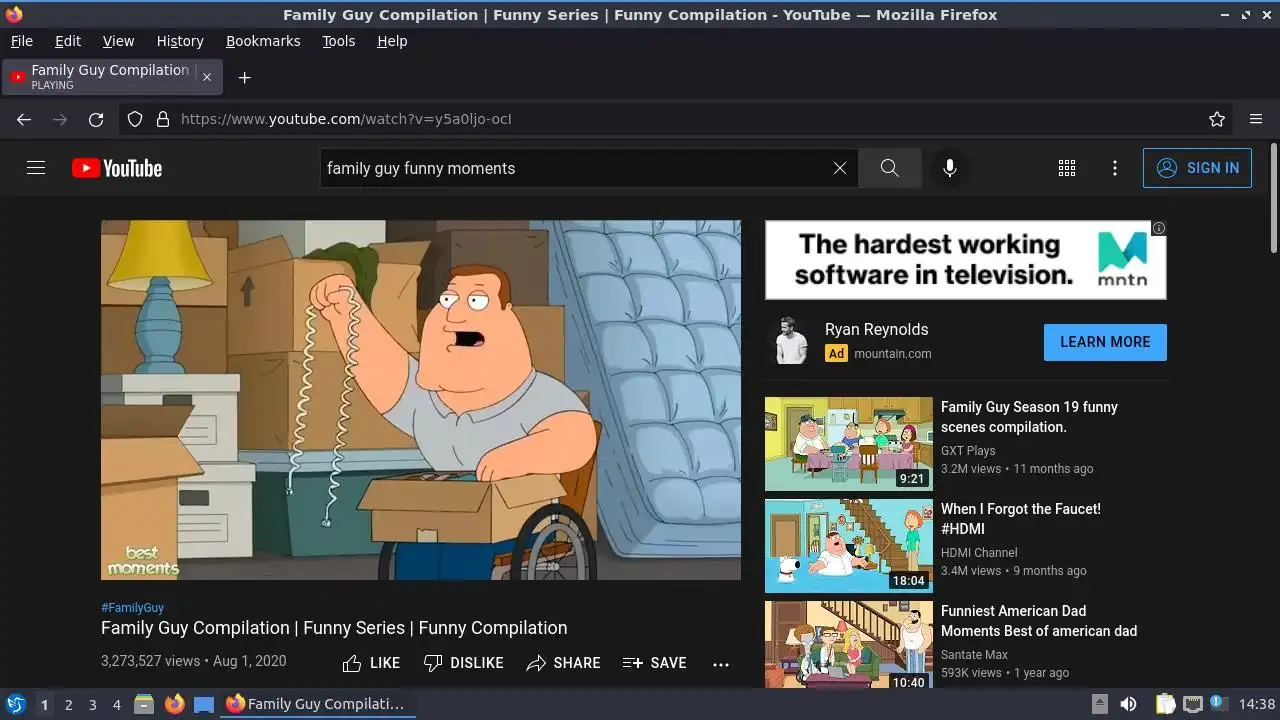This screenshot has height=720, width=1280.
Task: Open more actions below the video
Action: [x=721, y=663]
